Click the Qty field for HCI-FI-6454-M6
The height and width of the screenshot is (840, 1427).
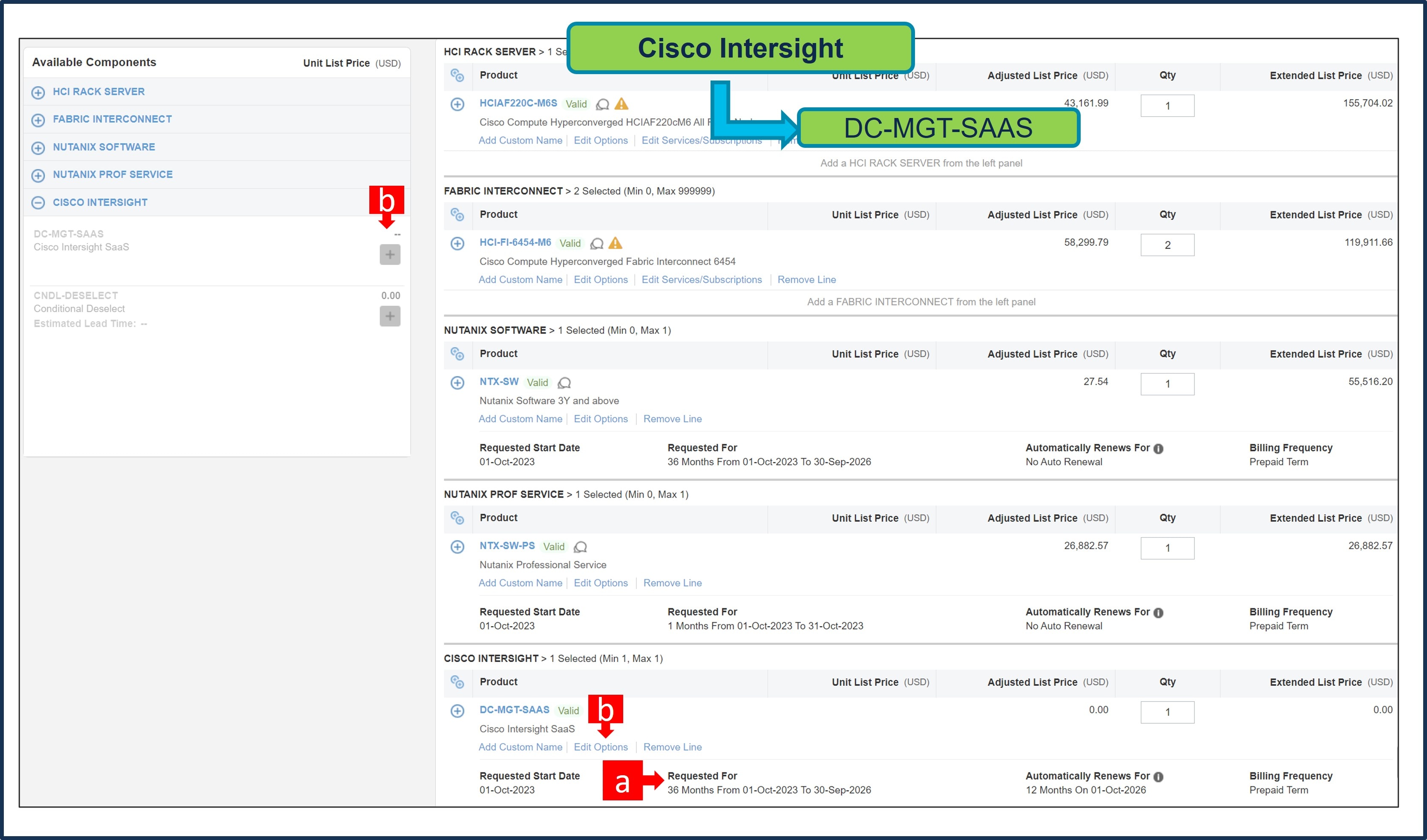click(x=1167, y=245)
